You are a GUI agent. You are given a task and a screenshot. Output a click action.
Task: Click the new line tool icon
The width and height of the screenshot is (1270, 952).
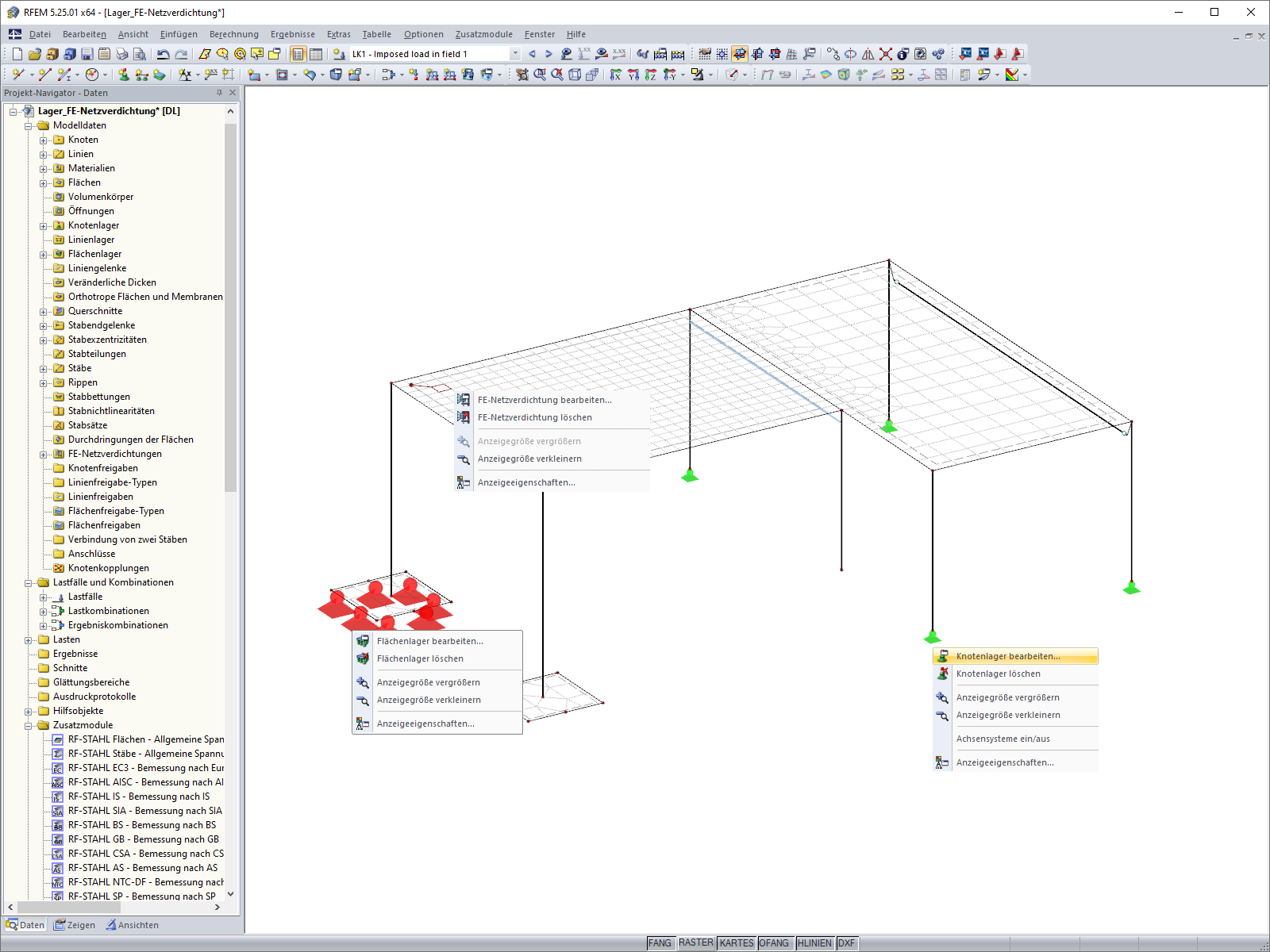[44, 75]
